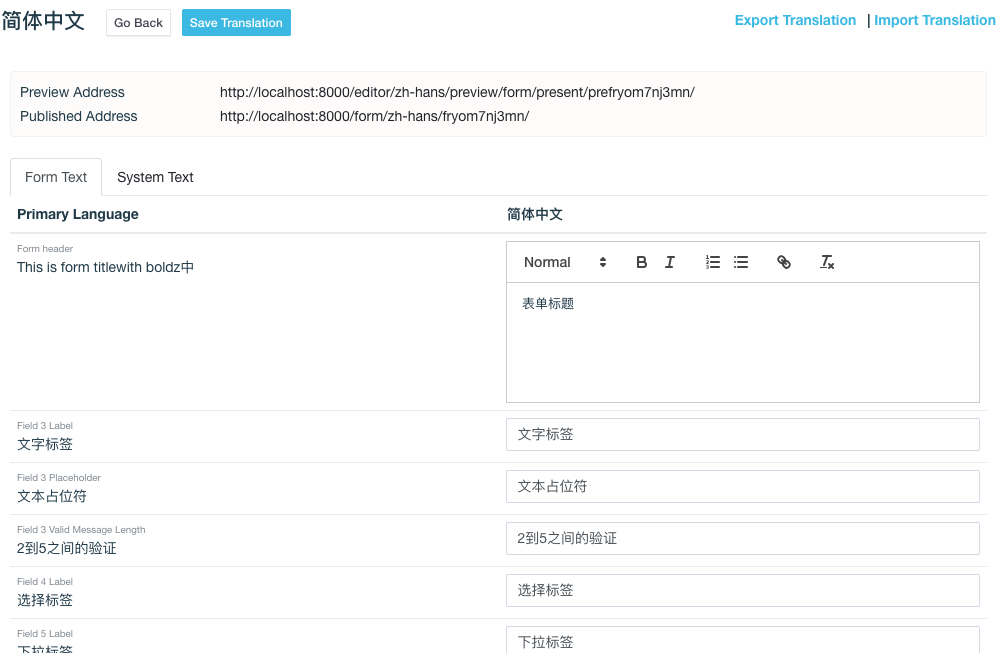Select the ordered list icon
Screen dimensions: 1004x653
pos(712,261)
